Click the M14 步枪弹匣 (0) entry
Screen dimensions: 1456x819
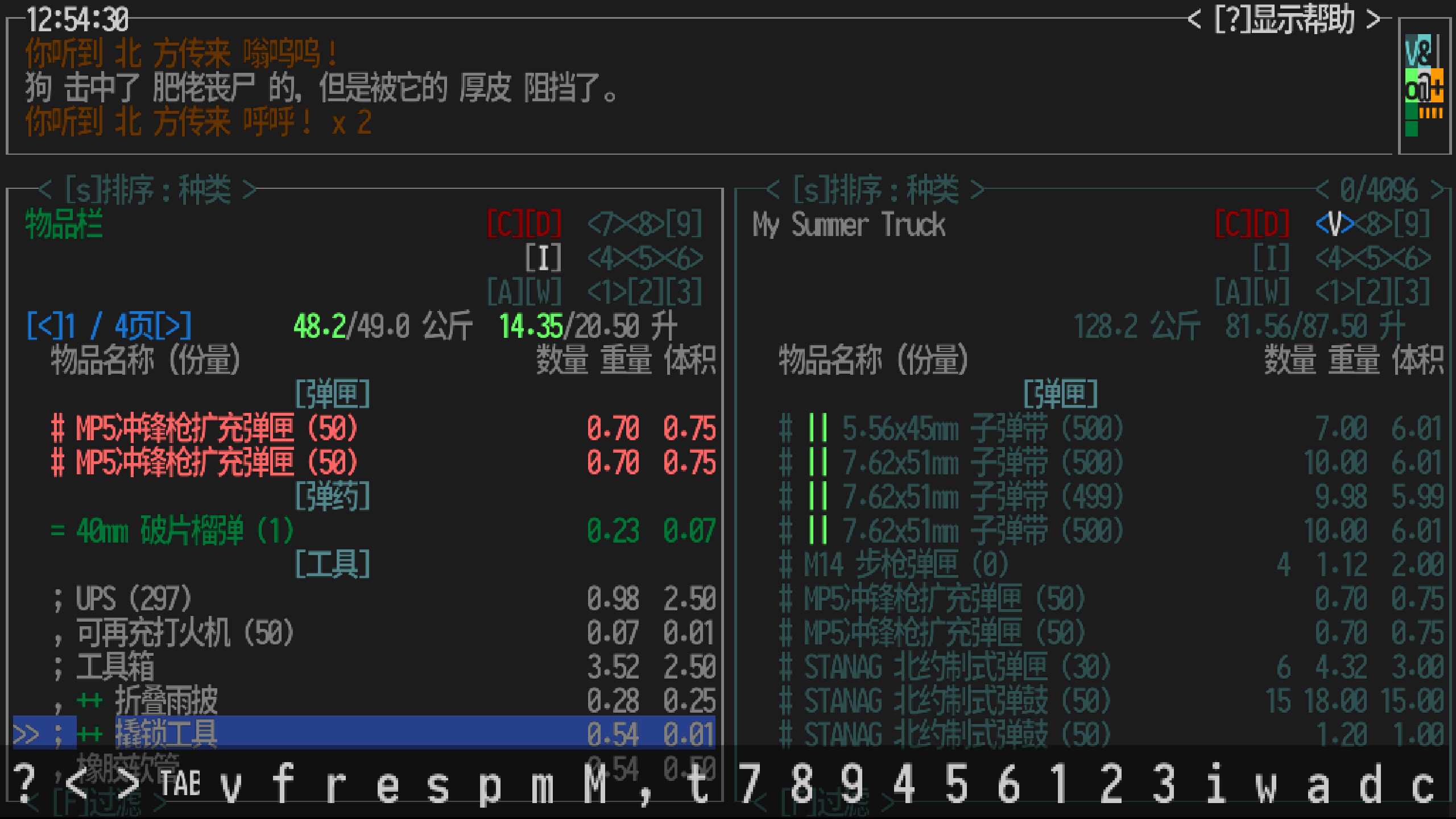(x=906, y=564)
